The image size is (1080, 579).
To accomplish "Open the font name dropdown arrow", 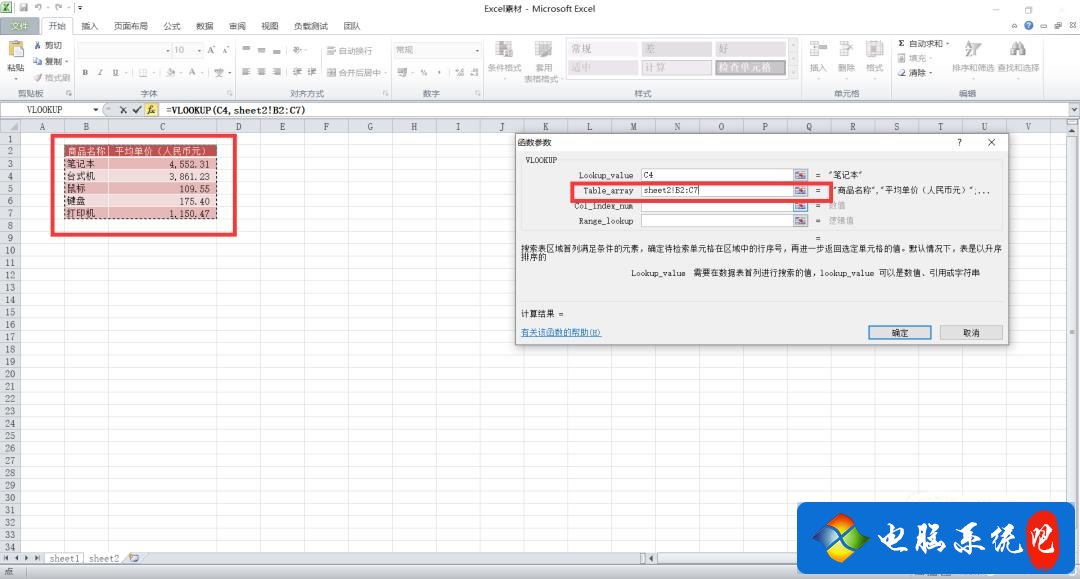I will [x=167, y=50].
